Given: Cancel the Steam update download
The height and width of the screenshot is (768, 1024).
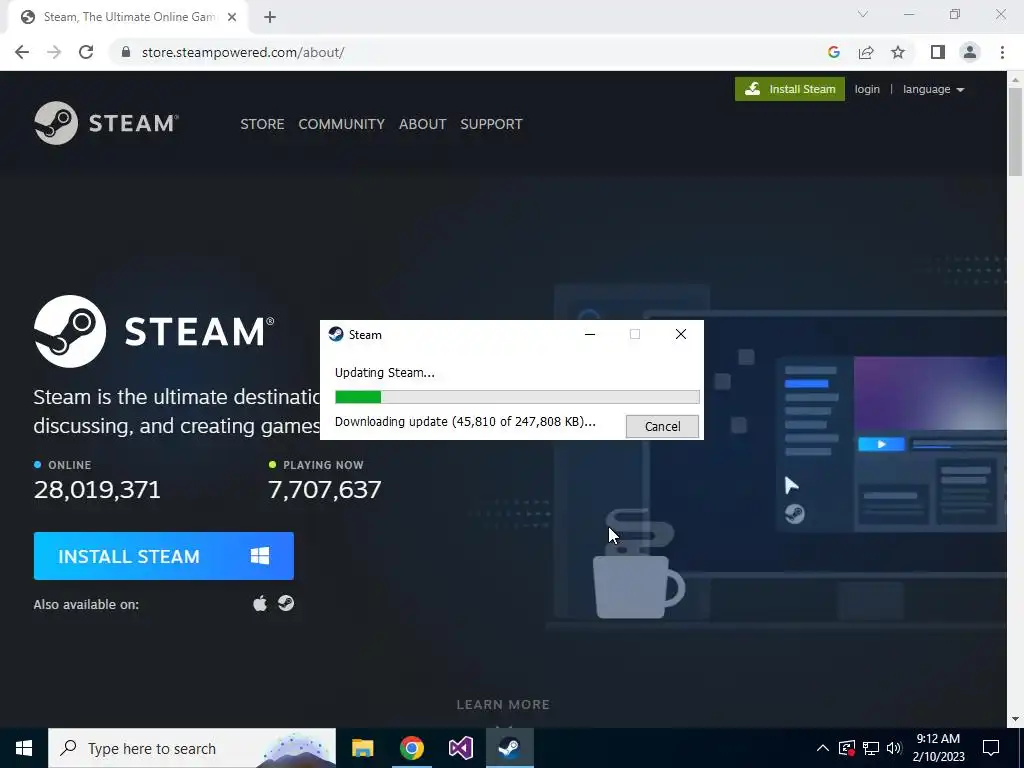Looking at the screenshot, I should [x=662, y=426].
